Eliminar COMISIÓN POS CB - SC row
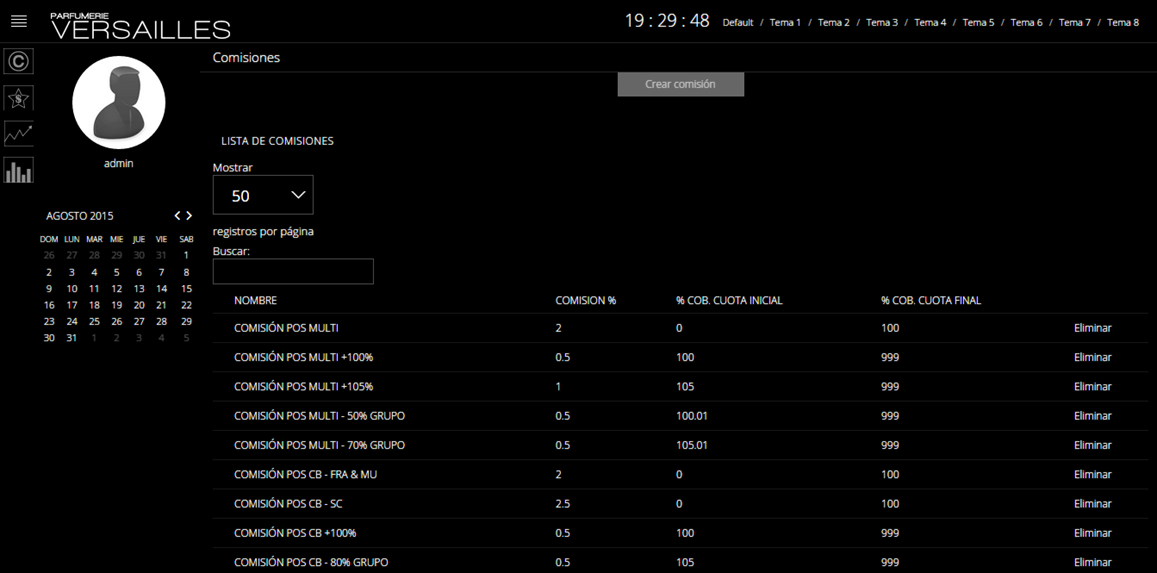This screenshot has height=573, width=1157. (x=1092, y=504)
